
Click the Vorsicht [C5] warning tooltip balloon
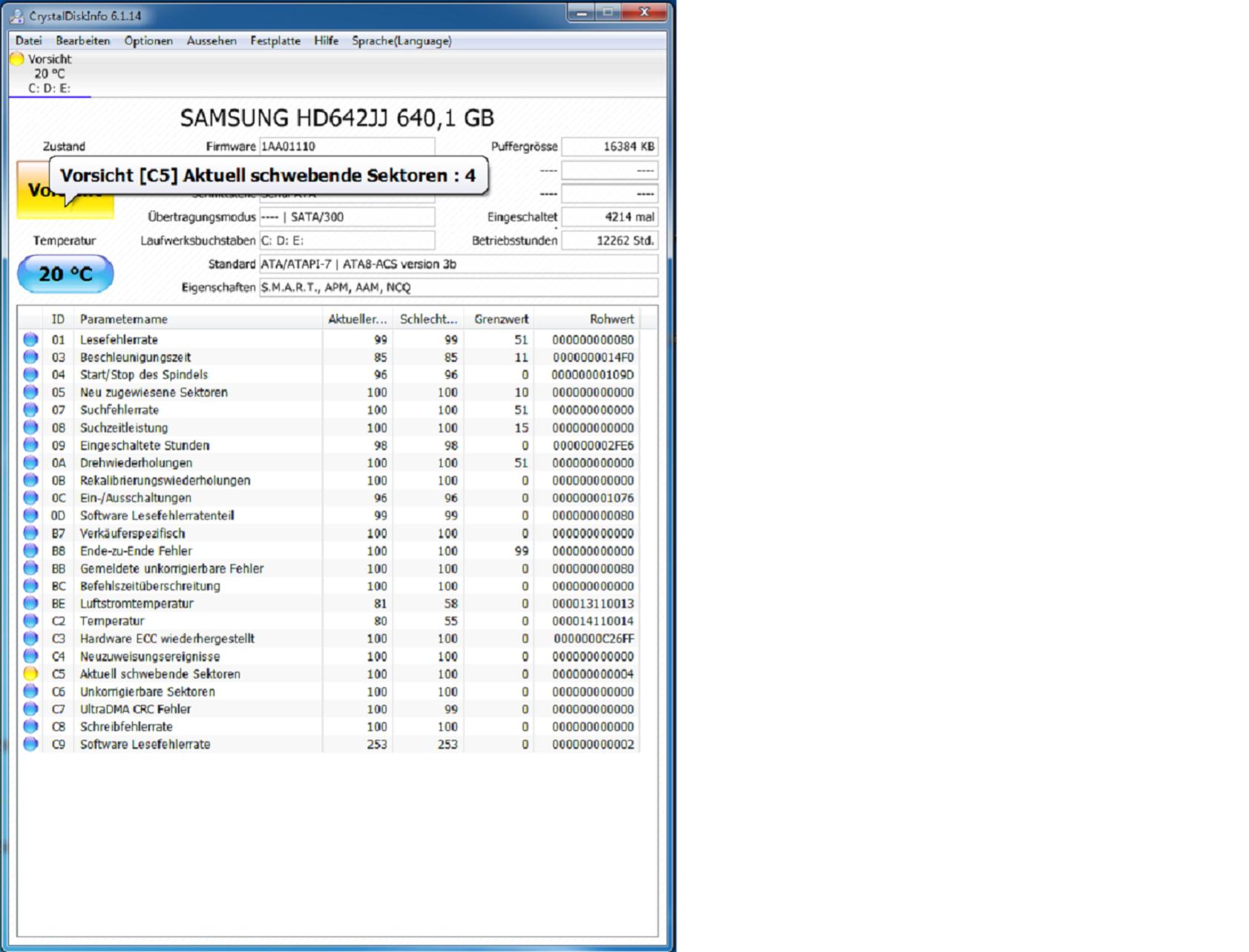[268, 175]
